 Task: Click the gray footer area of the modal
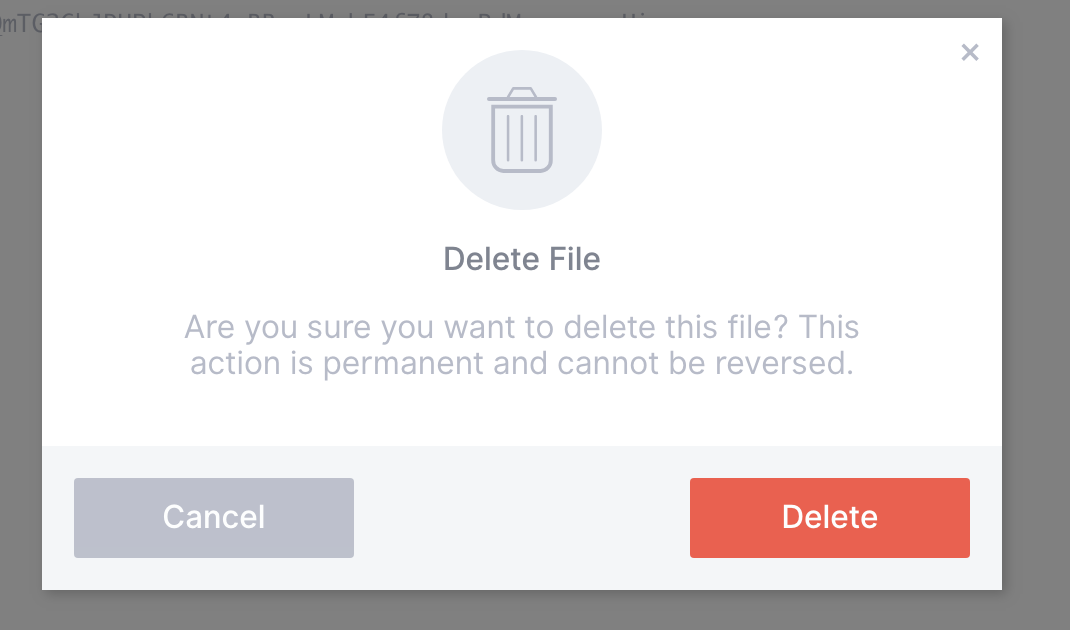(x=522, y=465)
